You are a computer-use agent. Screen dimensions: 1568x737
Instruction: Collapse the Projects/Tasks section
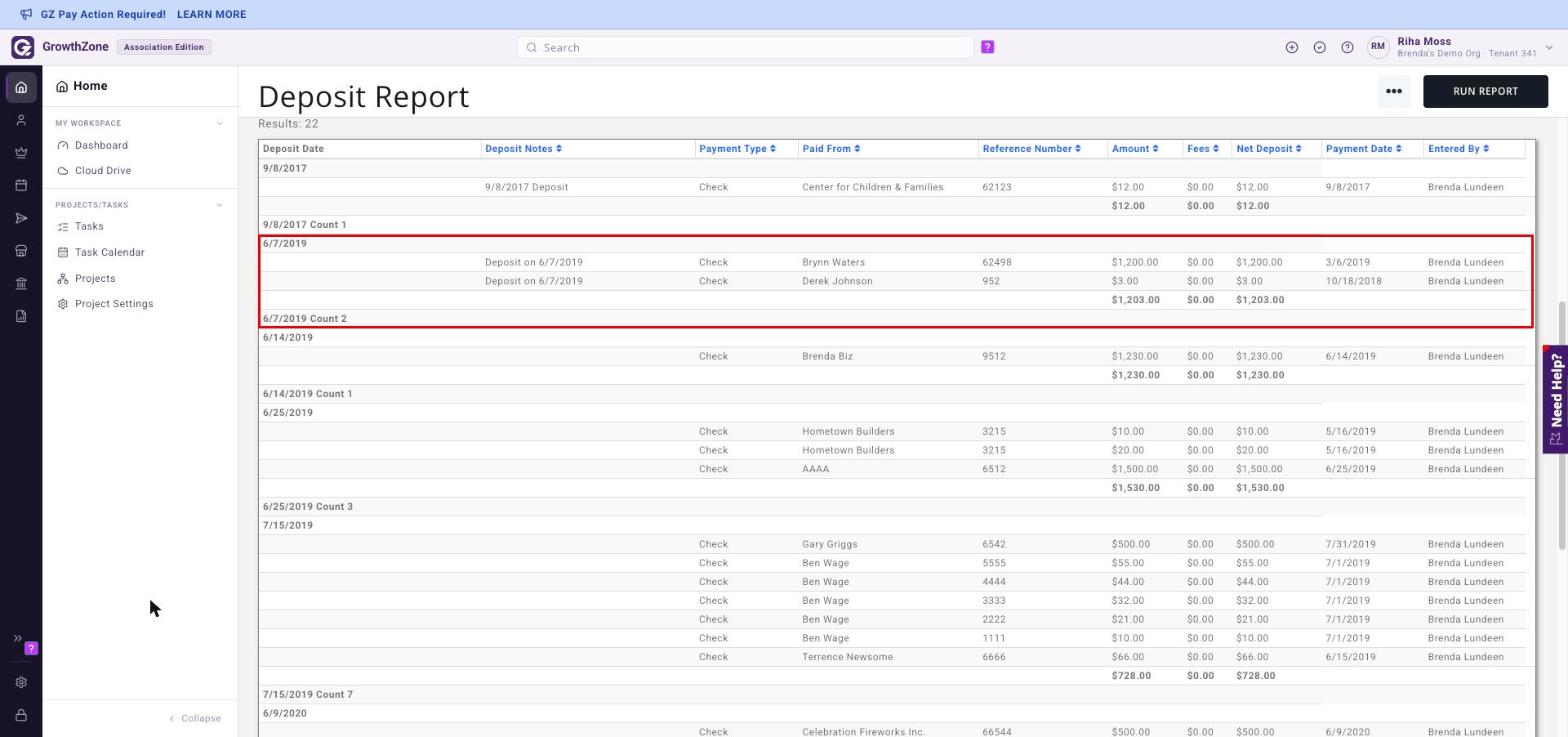click(x=219, y=205)
